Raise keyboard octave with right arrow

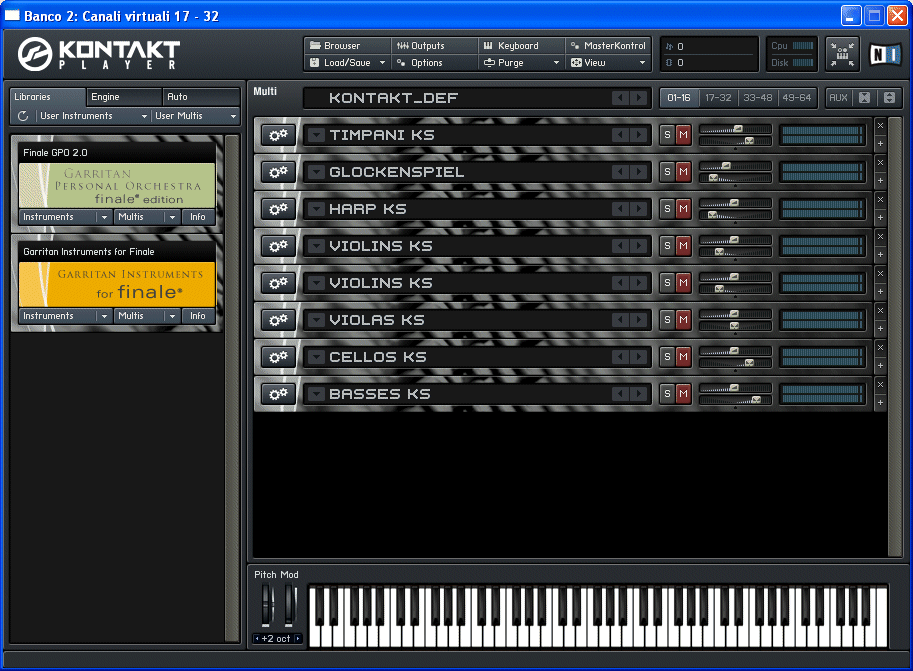coord(298,639)
